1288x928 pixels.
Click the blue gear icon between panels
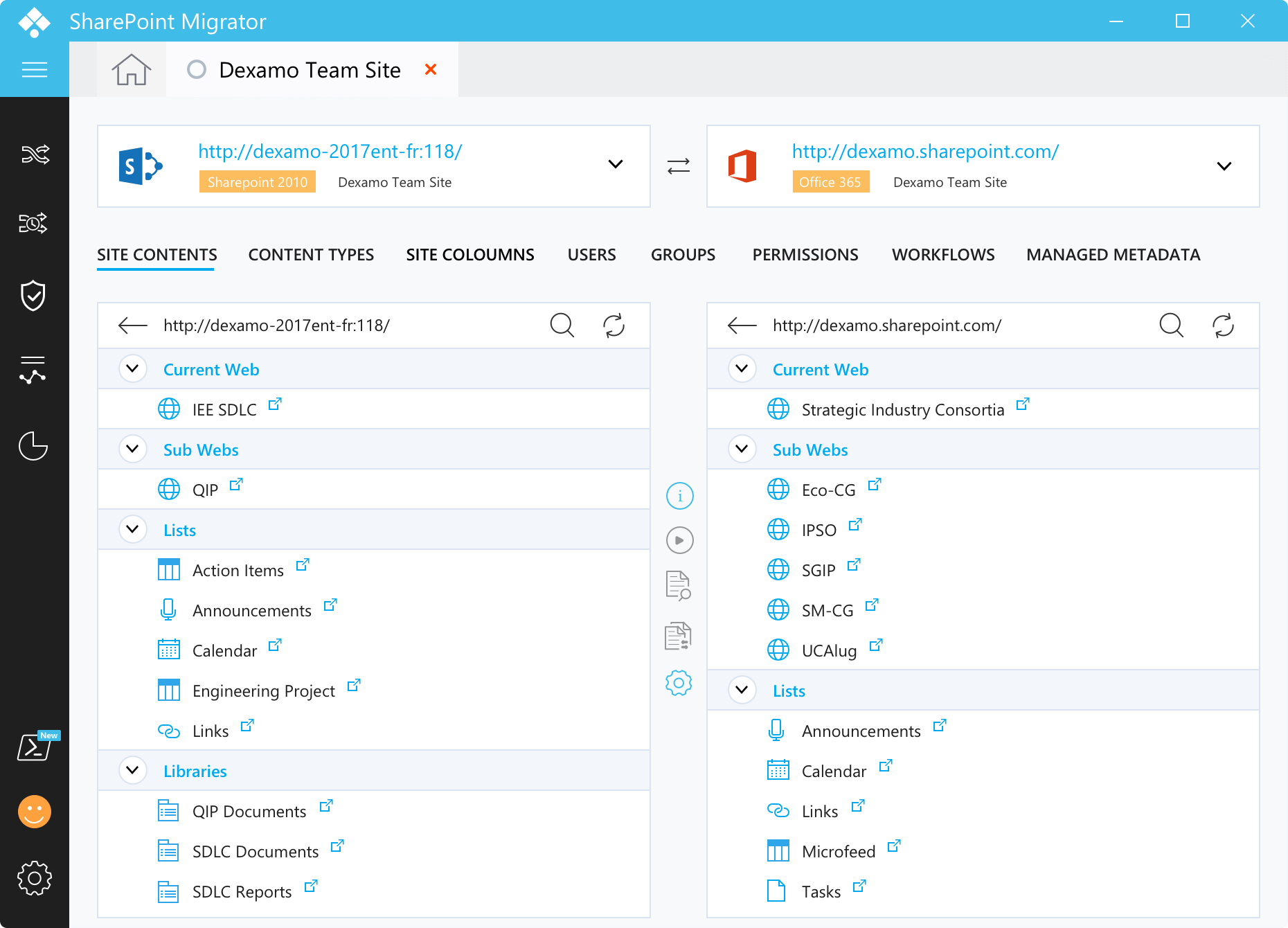pos(679,683)
